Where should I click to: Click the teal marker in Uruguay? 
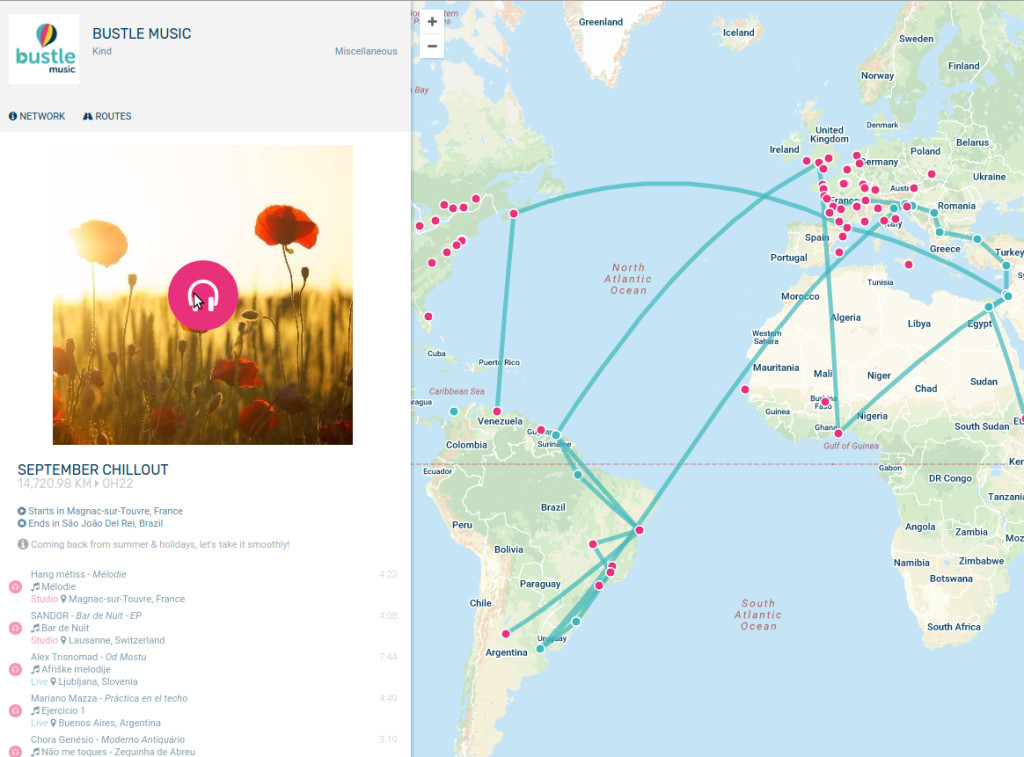coord(540,649)
